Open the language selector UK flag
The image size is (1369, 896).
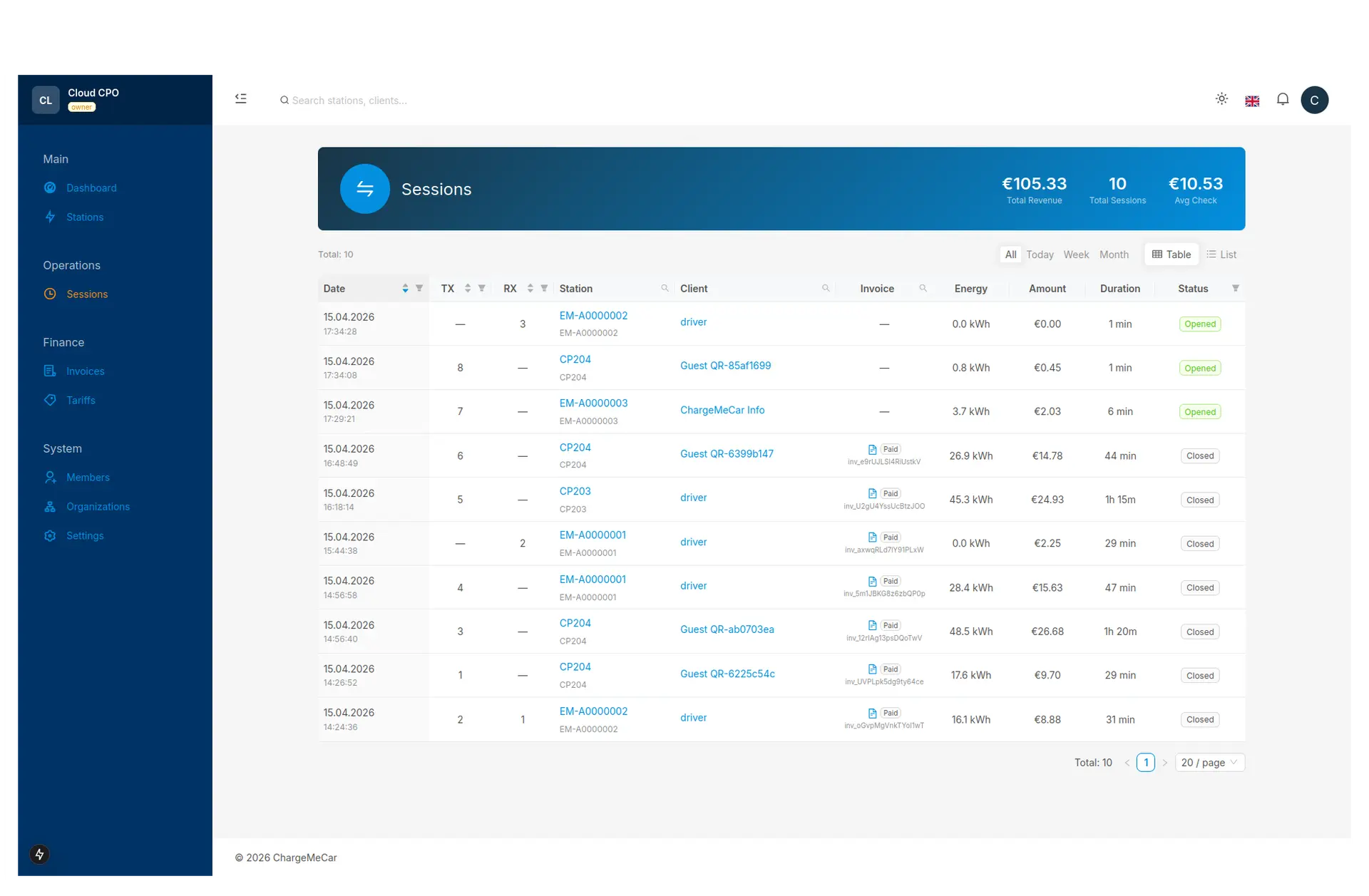pyautogui.click(x=1252, y=101)
